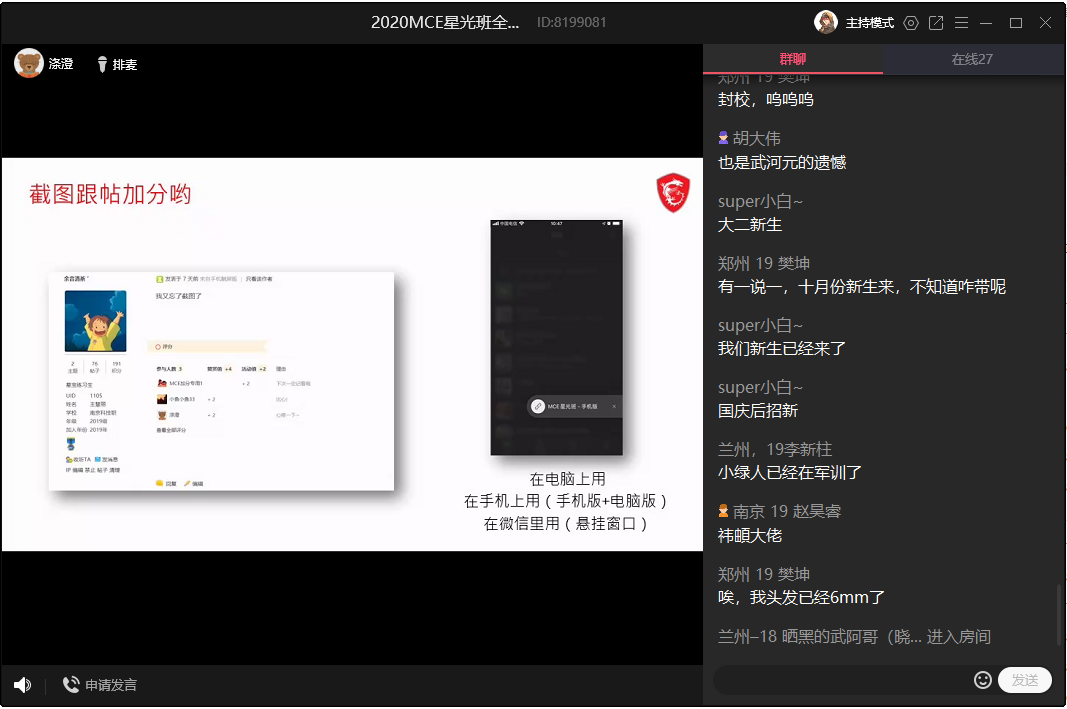Select the message 也是武河元的遗憾
The image size is (1067, 709).
(782, 163)
